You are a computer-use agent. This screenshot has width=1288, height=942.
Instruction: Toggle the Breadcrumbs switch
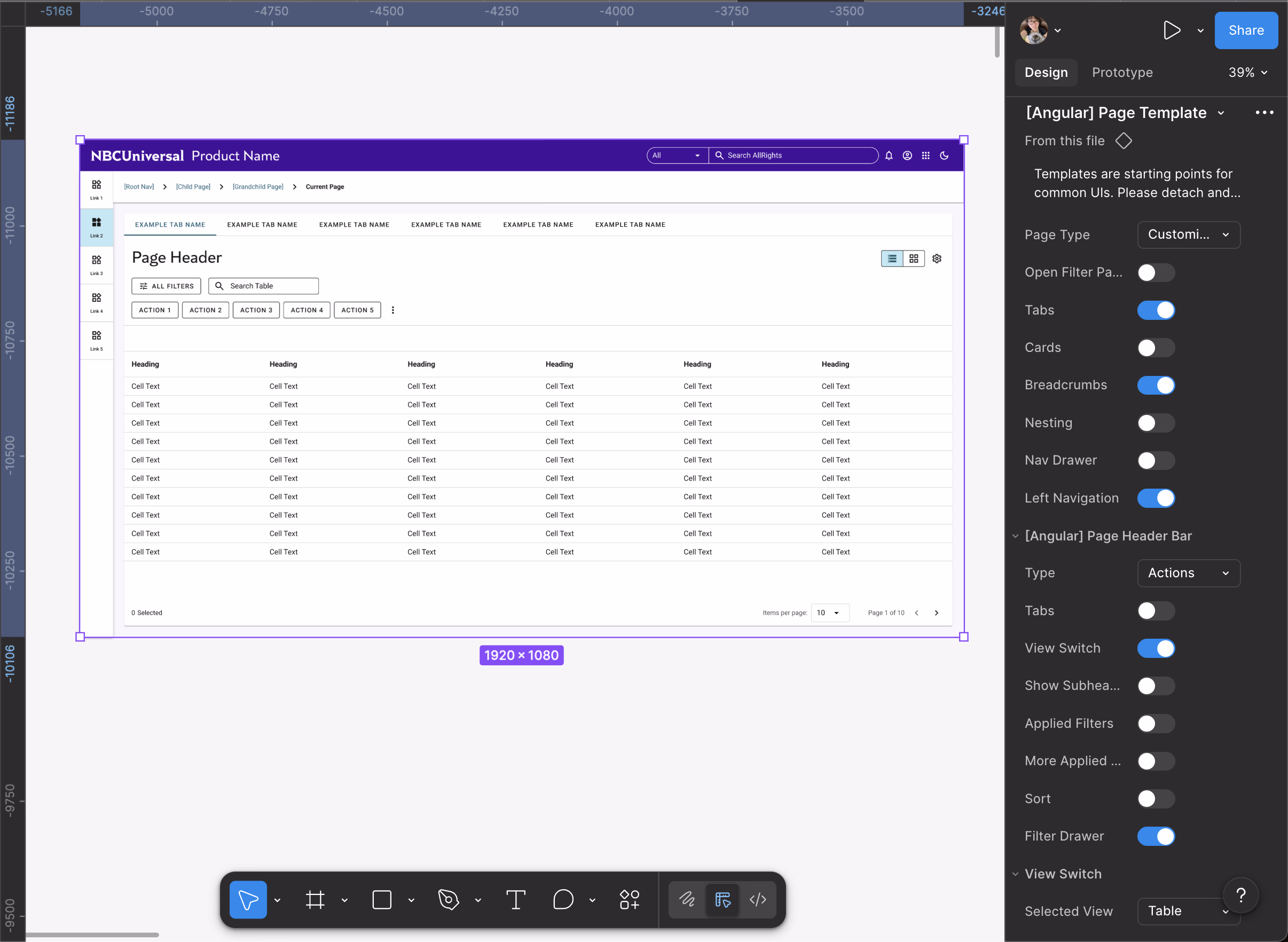click(x=1156, y=386)
